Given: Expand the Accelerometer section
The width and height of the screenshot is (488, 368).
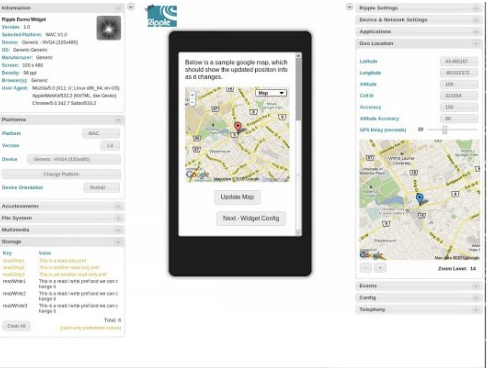Looking at the screenshot, I should (62, 206).
